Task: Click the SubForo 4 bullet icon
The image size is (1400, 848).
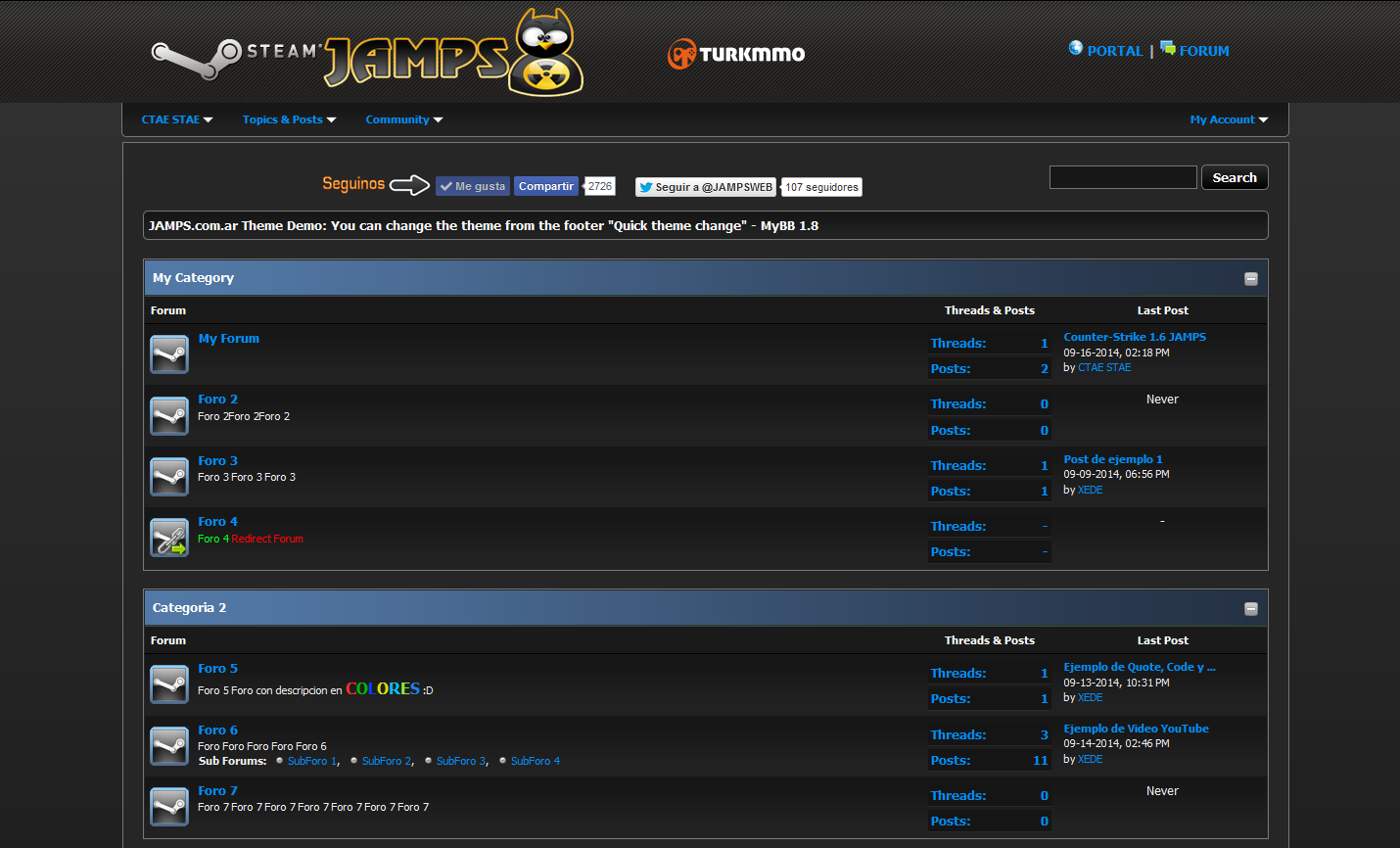Action: point(502,761)
